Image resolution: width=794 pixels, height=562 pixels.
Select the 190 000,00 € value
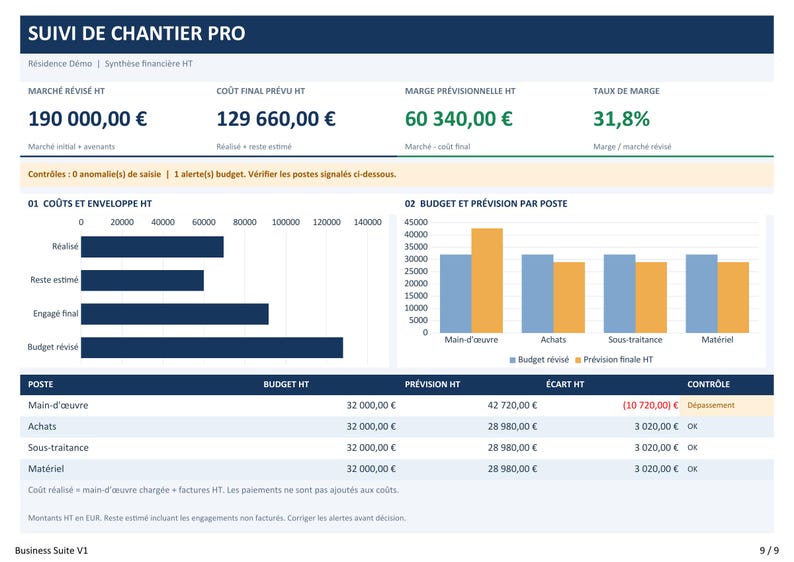click(88, 119)
